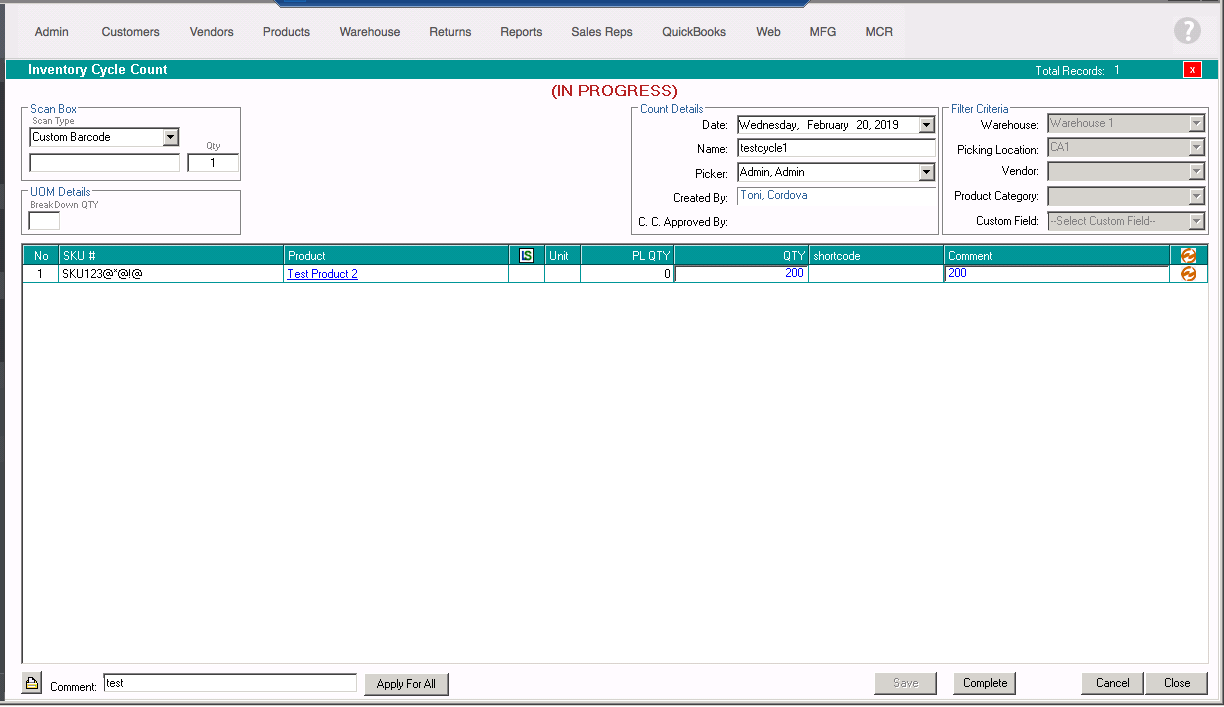Open the Warehouse menu
1224x707 pixels.
pyautogui.click(x=369, y=32)
